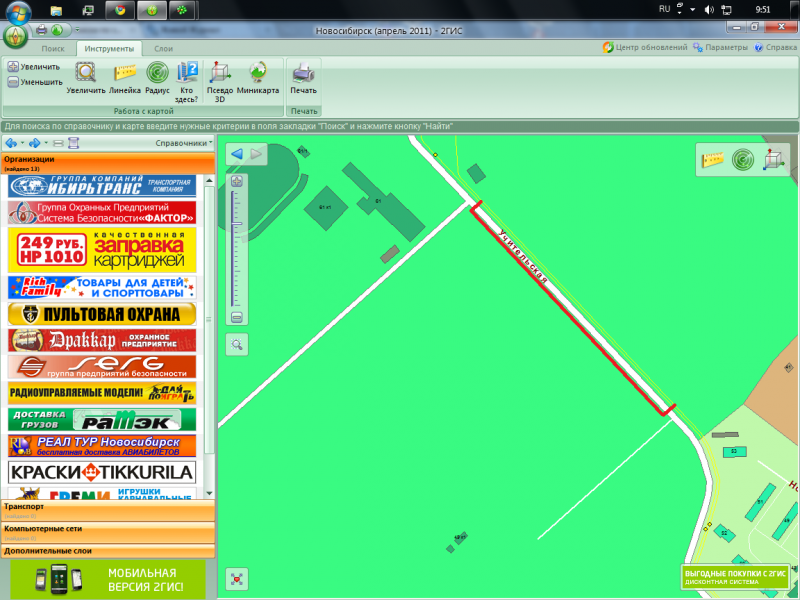Image resolution: width=800 pixels, height=600 pixels.
Task: Switch to the Поиск tab
Action: (x=53, y=48)
